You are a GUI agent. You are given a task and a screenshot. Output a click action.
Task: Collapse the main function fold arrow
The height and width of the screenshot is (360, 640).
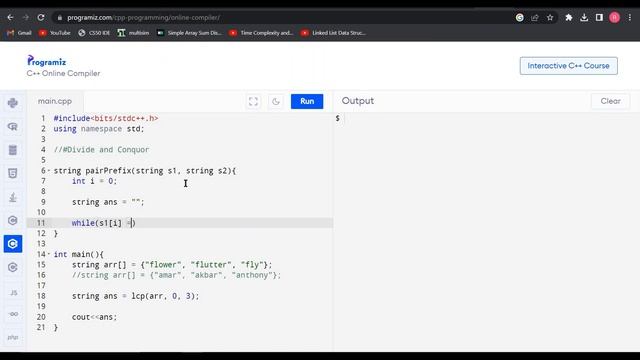[x=49, y=254]
